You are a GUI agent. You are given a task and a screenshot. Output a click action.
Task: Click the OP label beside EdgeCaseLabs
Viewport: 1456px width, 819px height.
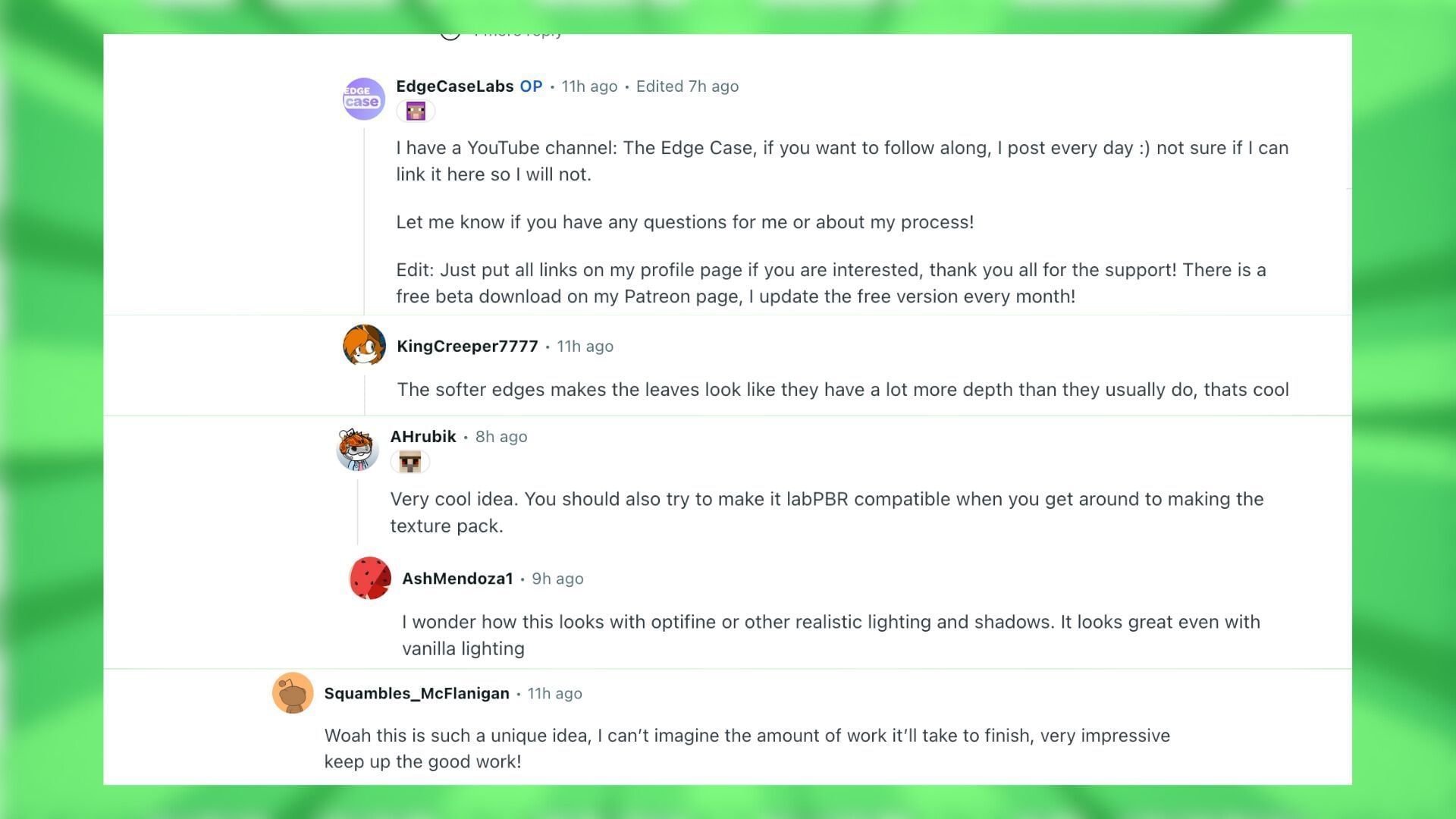[x=531, y=86]
